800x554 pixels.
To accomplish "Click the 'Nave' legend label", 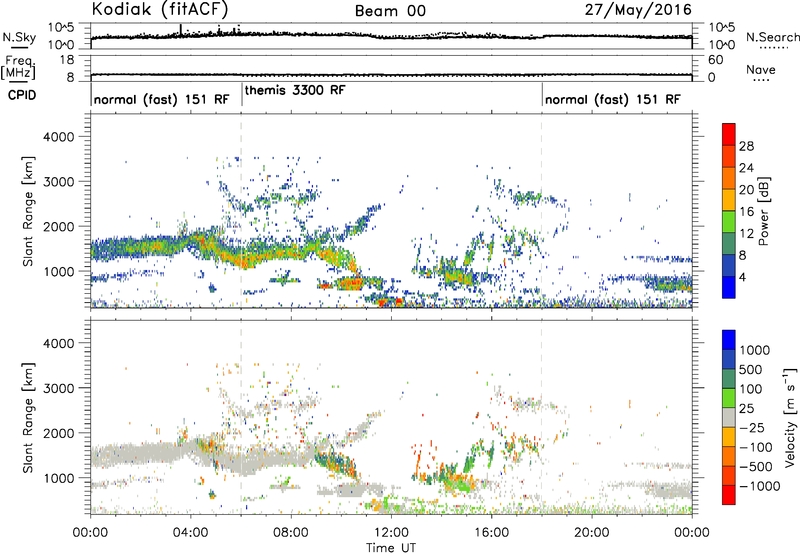I will point(761,69).
